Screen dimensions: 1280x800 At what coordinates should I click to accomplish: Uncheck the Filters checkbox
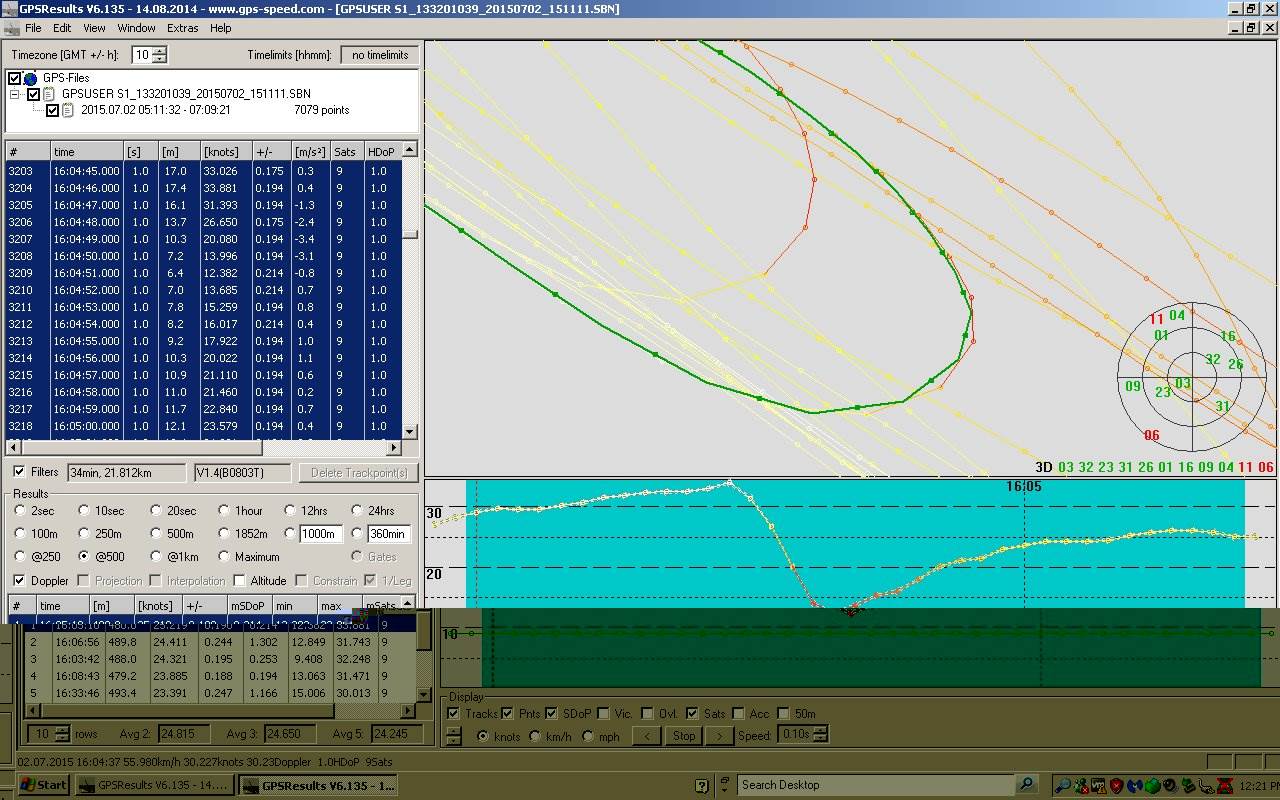[x=19, y=472]
